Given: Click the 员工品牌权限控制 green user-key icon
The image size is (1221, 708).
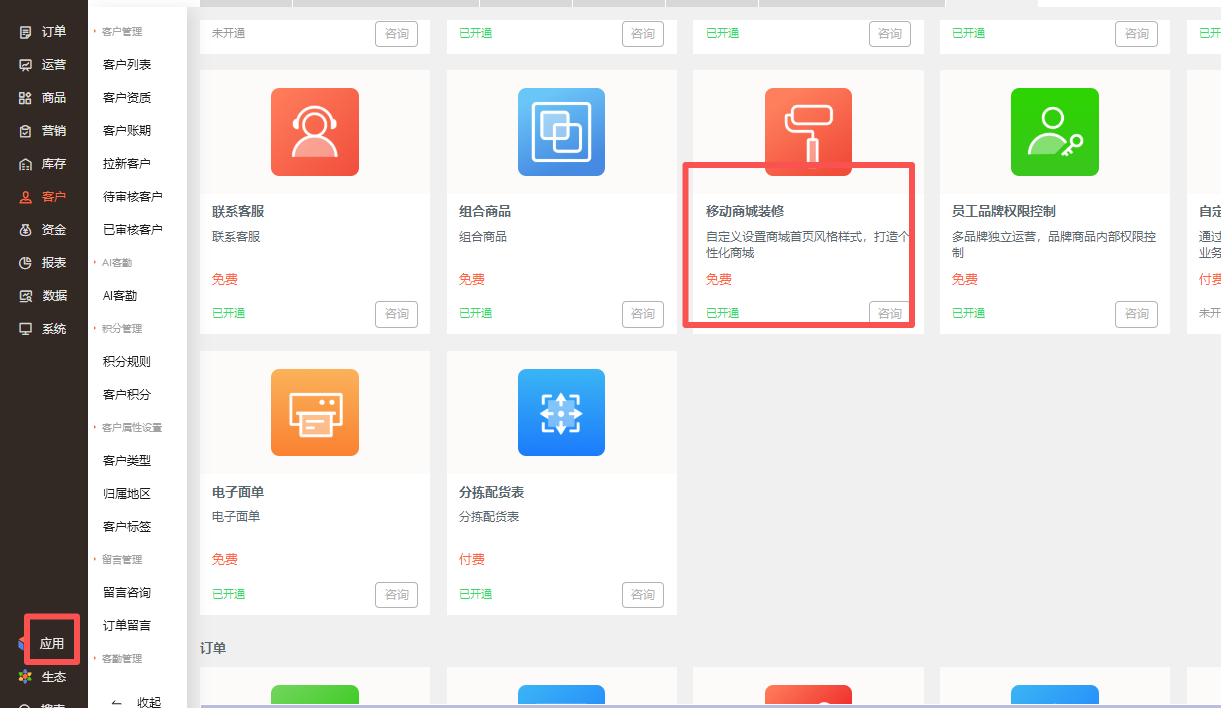Looking at the screenshot, I should coord(1055,132).
